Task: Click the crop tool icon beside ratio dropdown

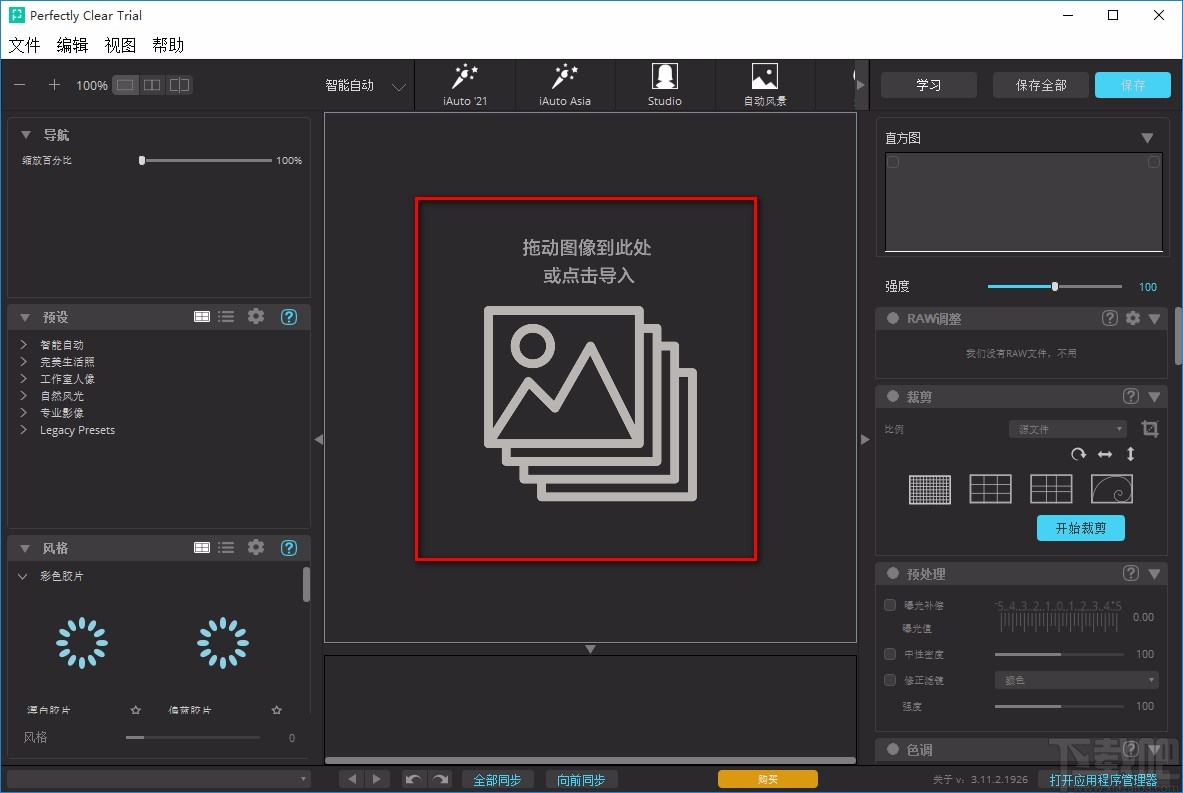Action: [1150, 429]
